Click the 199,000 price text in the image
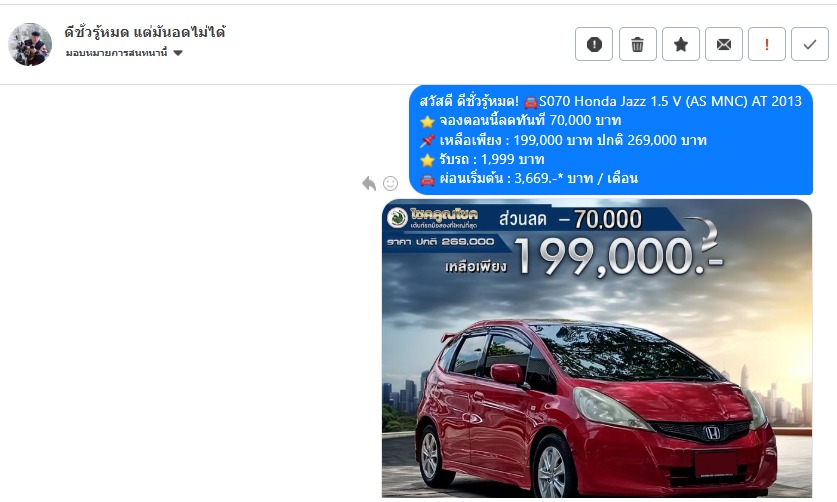Image resolution: width=837 pixels, height=502 pixels. (618, 257)
